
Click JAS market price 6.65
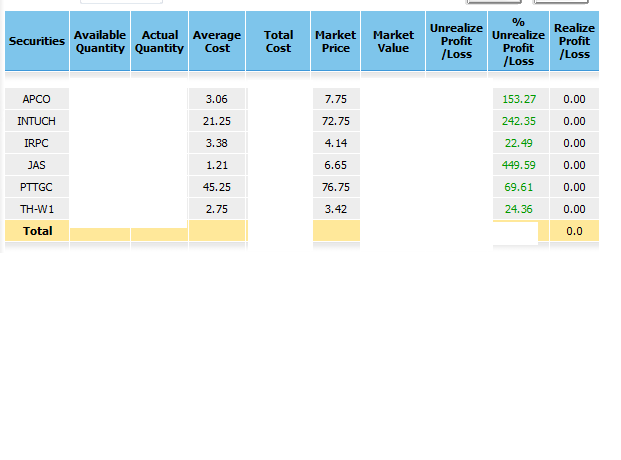coord(336,165)
